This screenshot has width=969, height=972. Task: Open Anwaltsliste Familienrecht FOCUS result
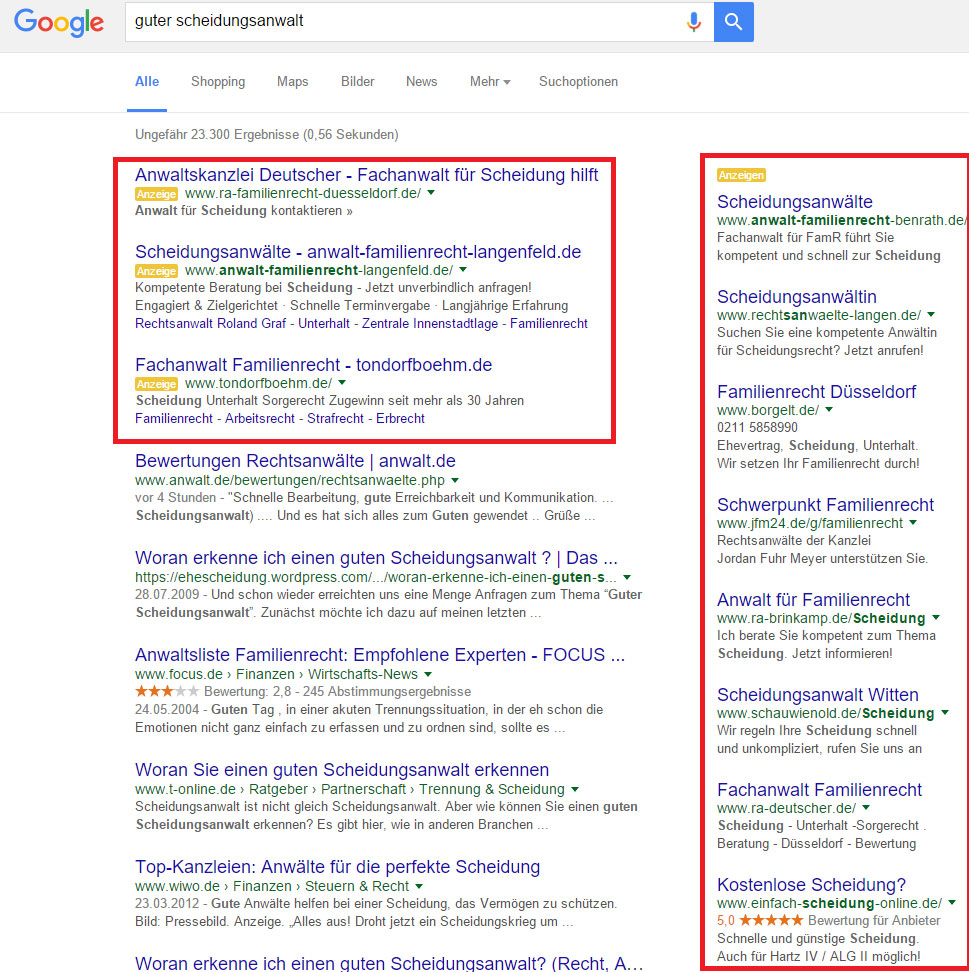(x=379, y=655)
